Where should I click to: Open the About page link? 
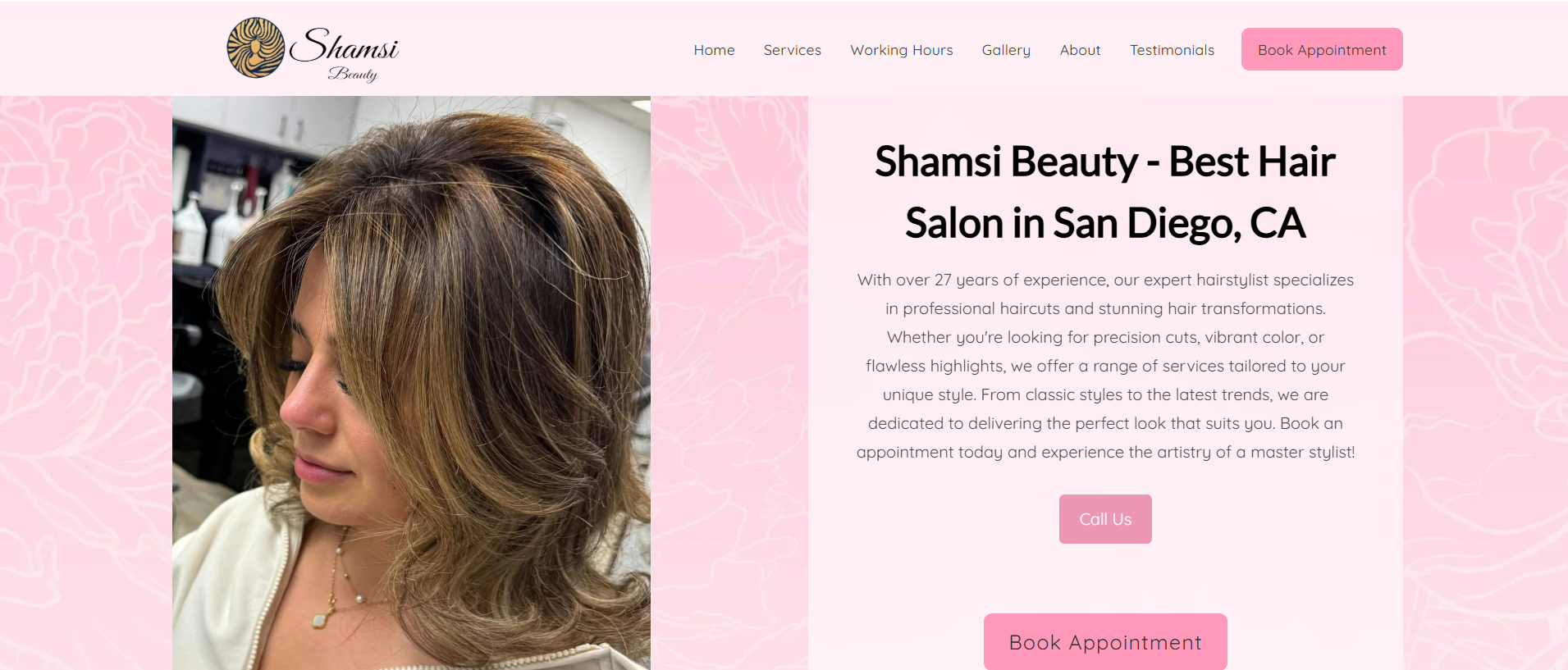tap(1080, 50)
